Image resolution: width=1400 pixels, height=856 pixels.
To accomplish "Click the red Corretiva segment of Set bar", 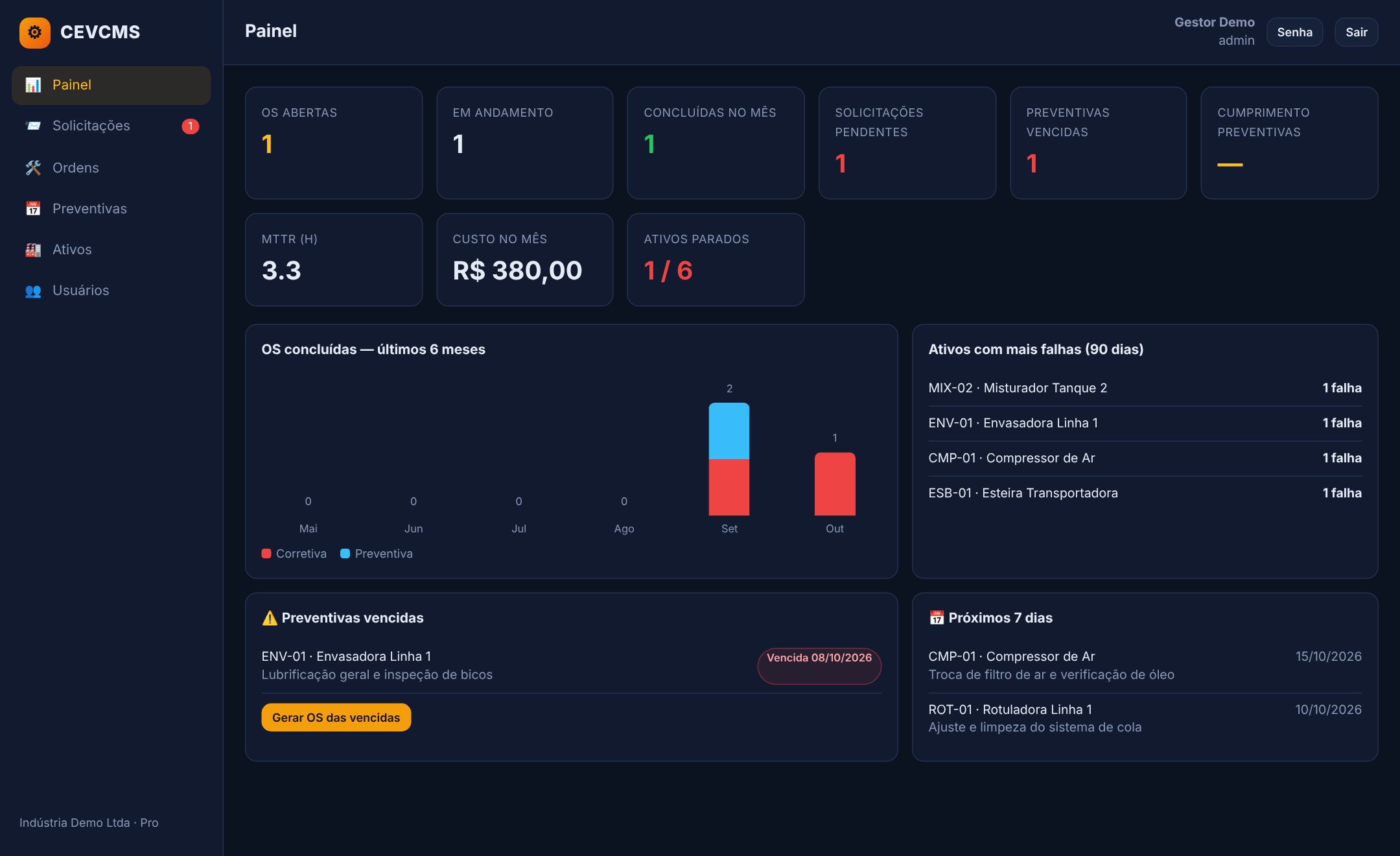I will point(729,488).
